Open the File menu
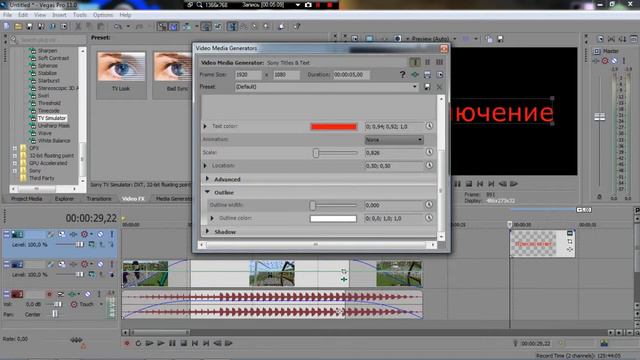This screenshot has width=640, height=360. coord(7,15)
